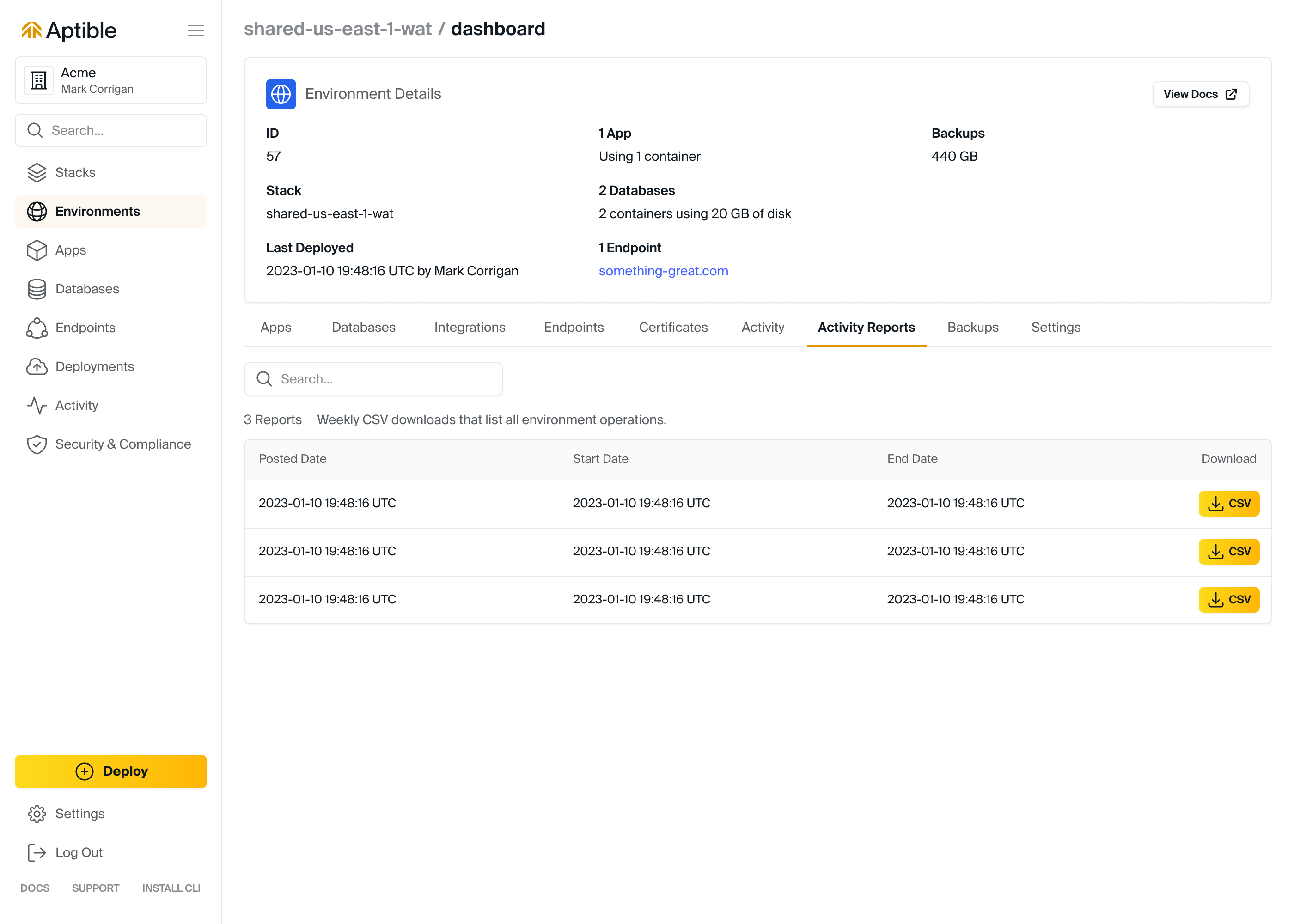Screen dimensions: 1294x924
Task: Collapse sidebar using hamburger menu icon
Action: 195,31
